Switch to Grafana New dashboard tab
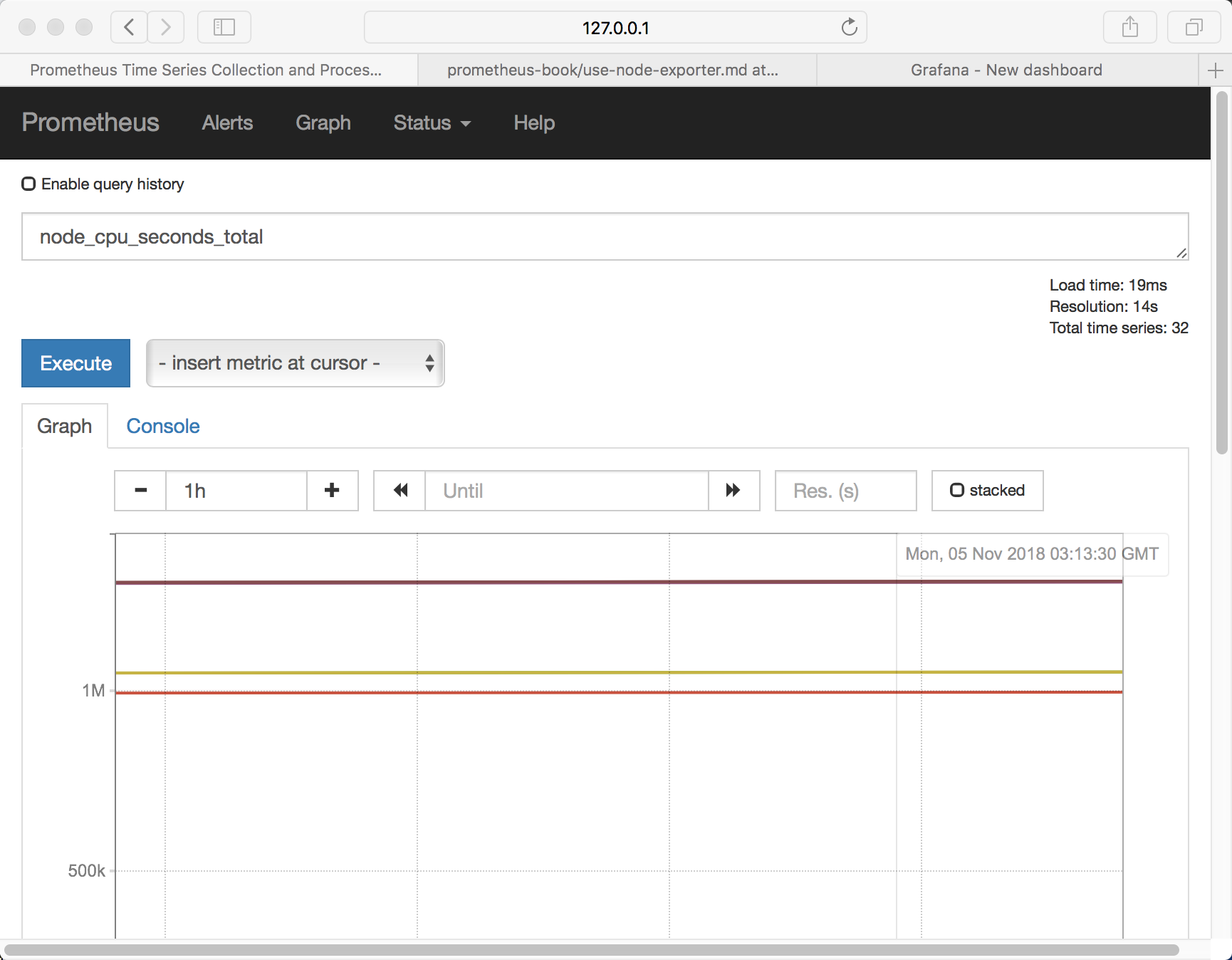The height and width of the screenshot is (960, 1232). 1006,70
